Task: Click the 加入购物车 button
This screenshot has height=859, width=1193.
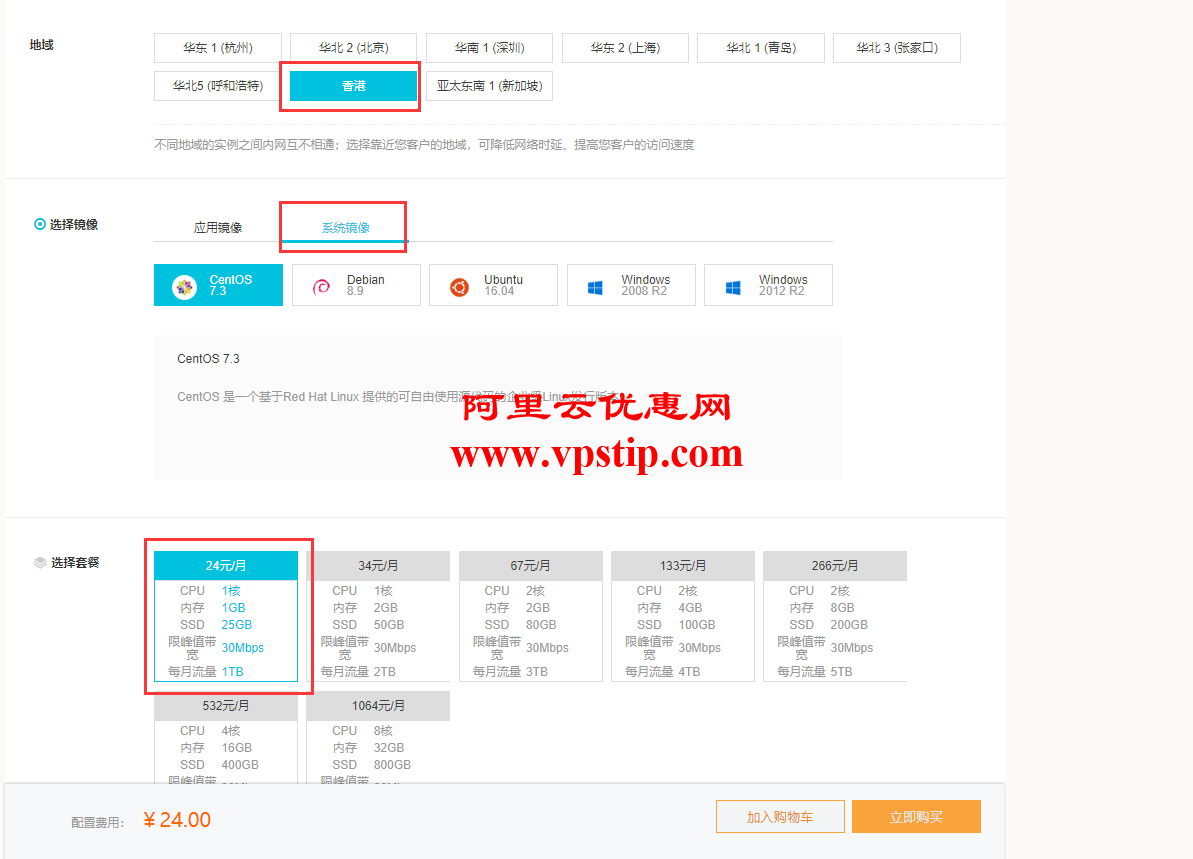Action: (780, 816)
